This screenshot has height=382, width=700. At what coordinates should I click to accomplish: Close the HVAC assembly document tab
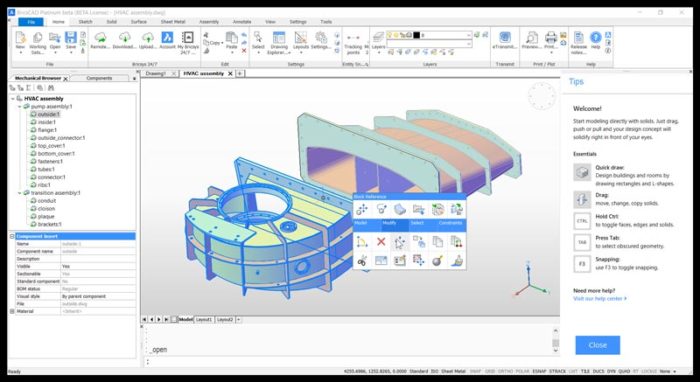pos(230,74)
